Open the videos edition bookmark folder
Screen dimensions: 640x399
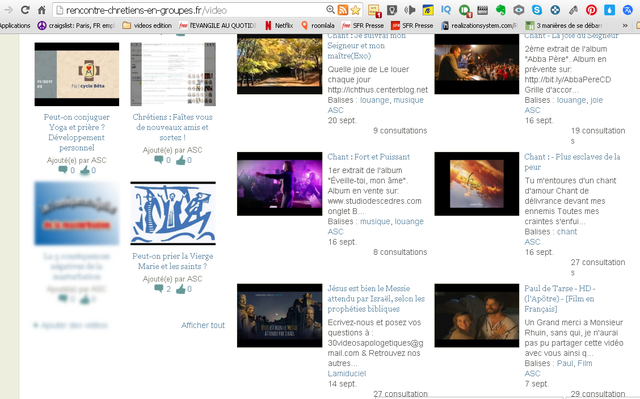(147, 25)
